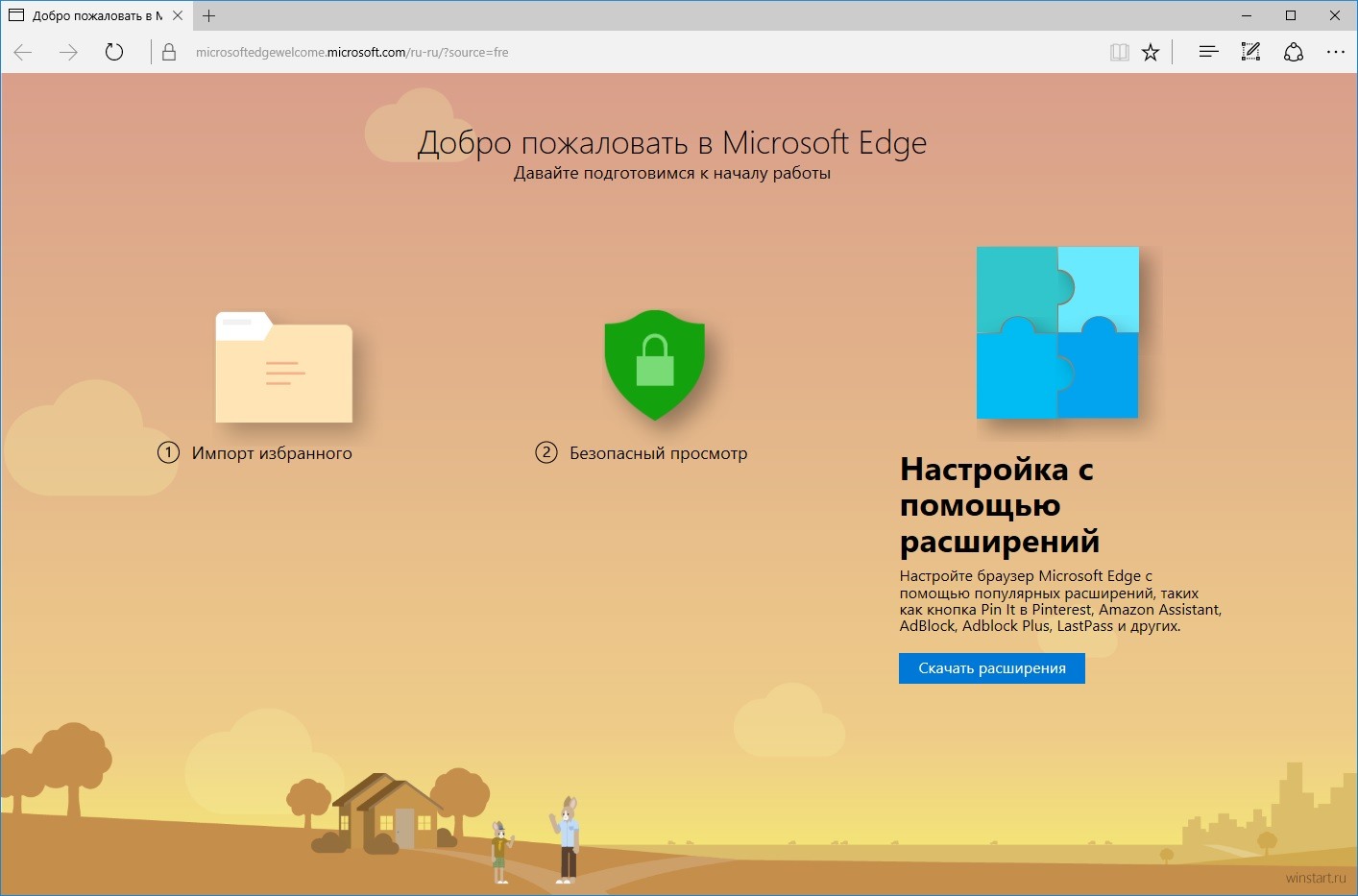Select step 1 Импорт избранного
Image resolution: width=1358 pixels, height=896 pixels.
(x=255, y=452)
